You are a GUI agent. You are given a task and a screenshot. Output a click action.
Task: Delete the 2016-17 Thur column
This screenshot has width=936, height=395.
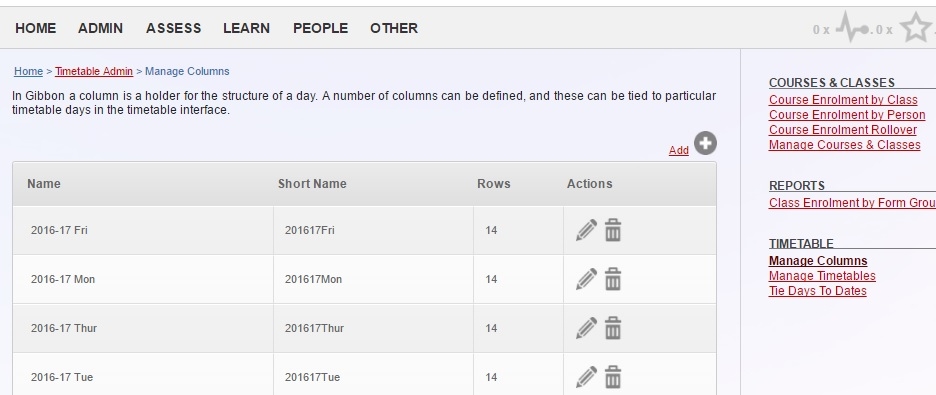[613, 328]
